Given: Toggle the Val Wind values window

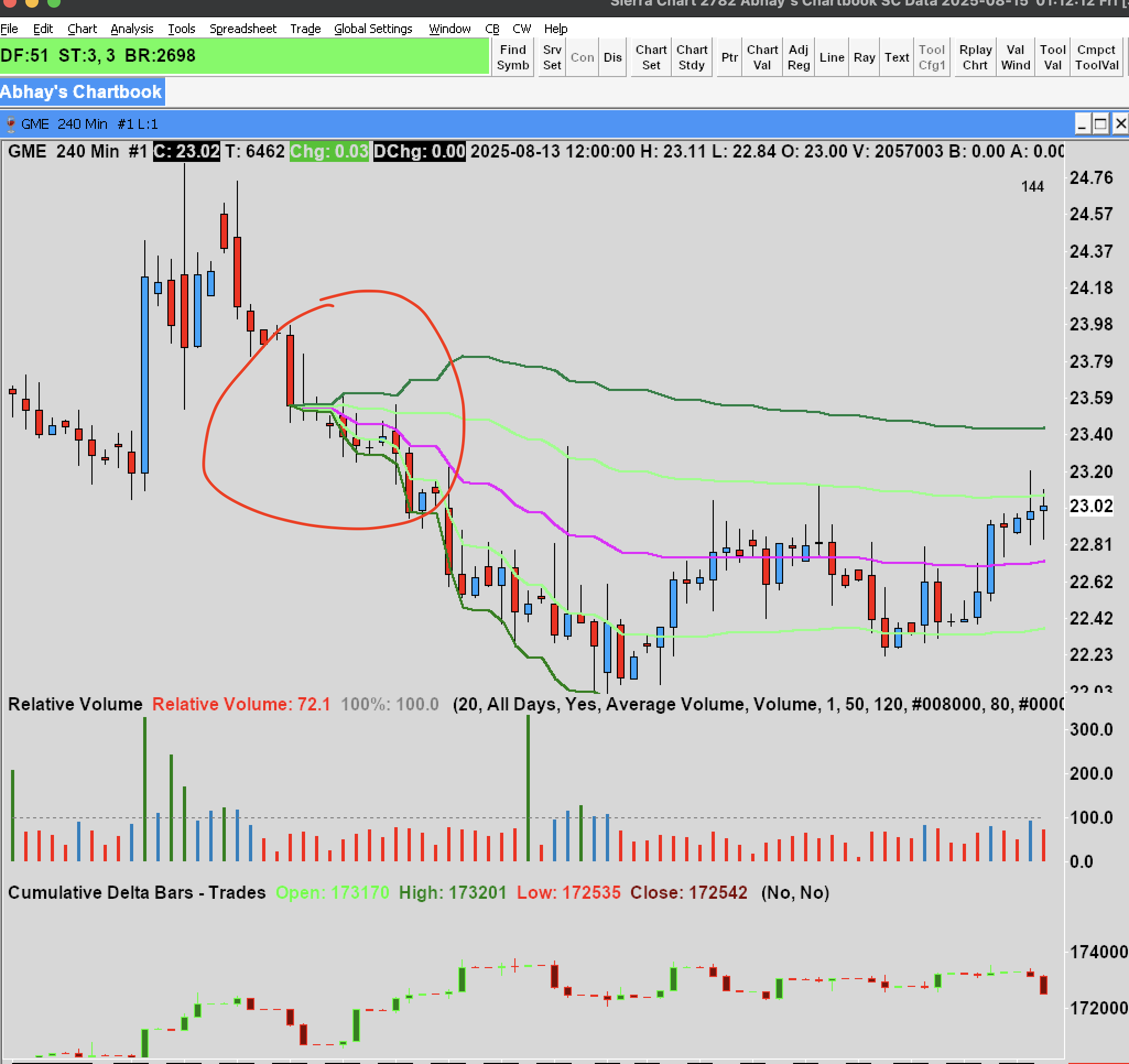Looking at the screenshot, I should coord(1015,57).
